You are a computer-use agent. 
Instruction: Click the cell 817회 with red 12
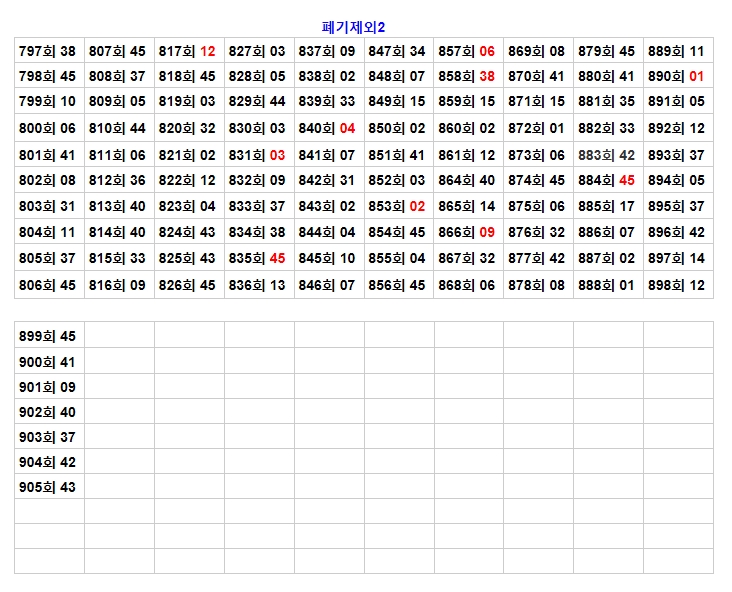point(188,51)
